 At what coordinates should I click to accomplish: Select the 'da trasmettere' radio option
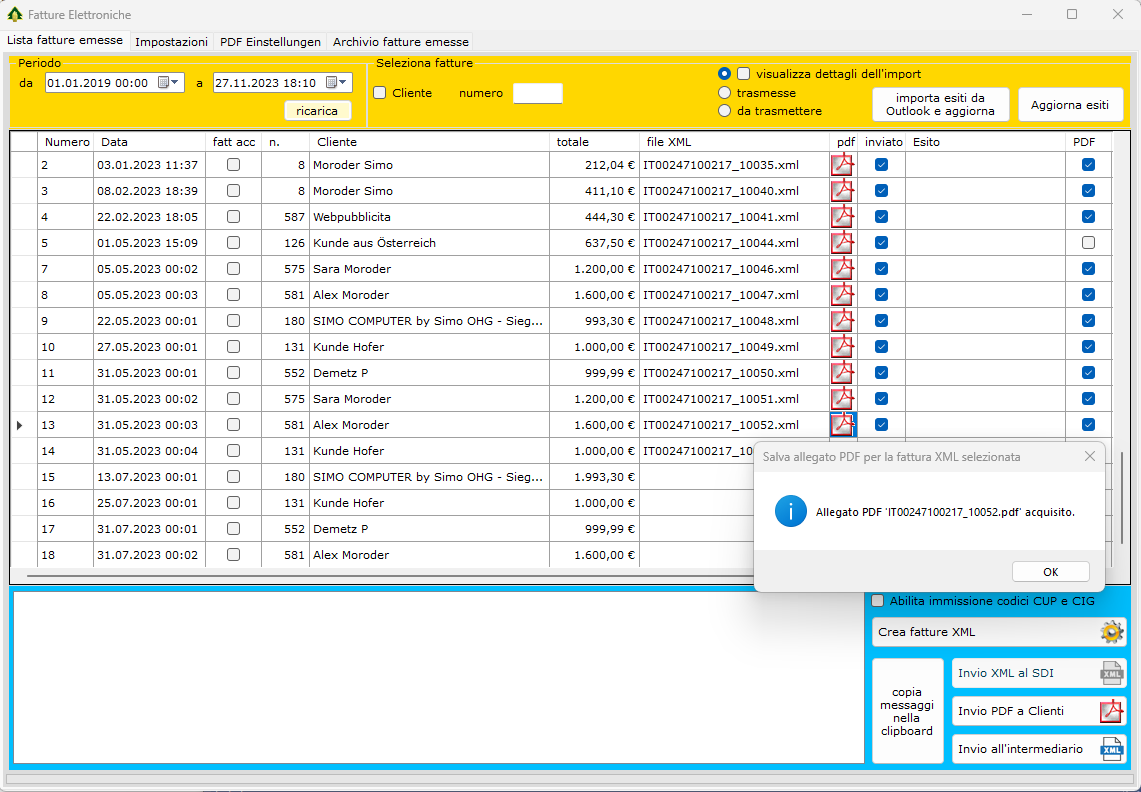click(725, 111)
